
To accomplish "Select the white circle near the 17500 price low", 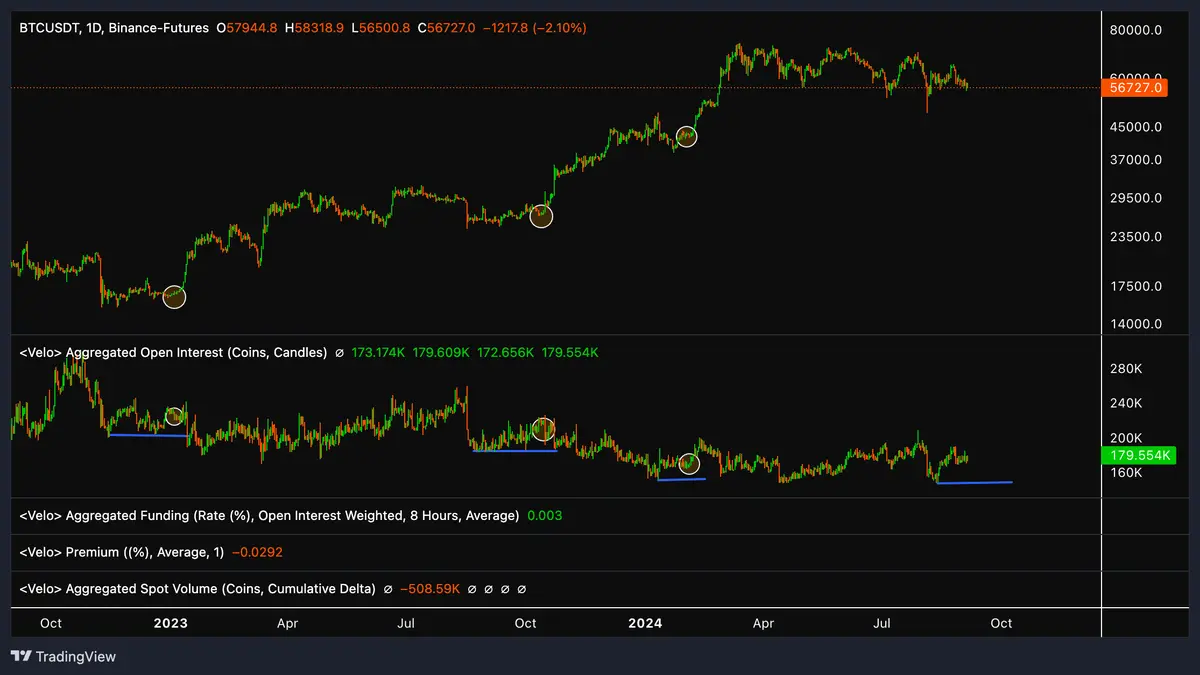I will (174, 296).
